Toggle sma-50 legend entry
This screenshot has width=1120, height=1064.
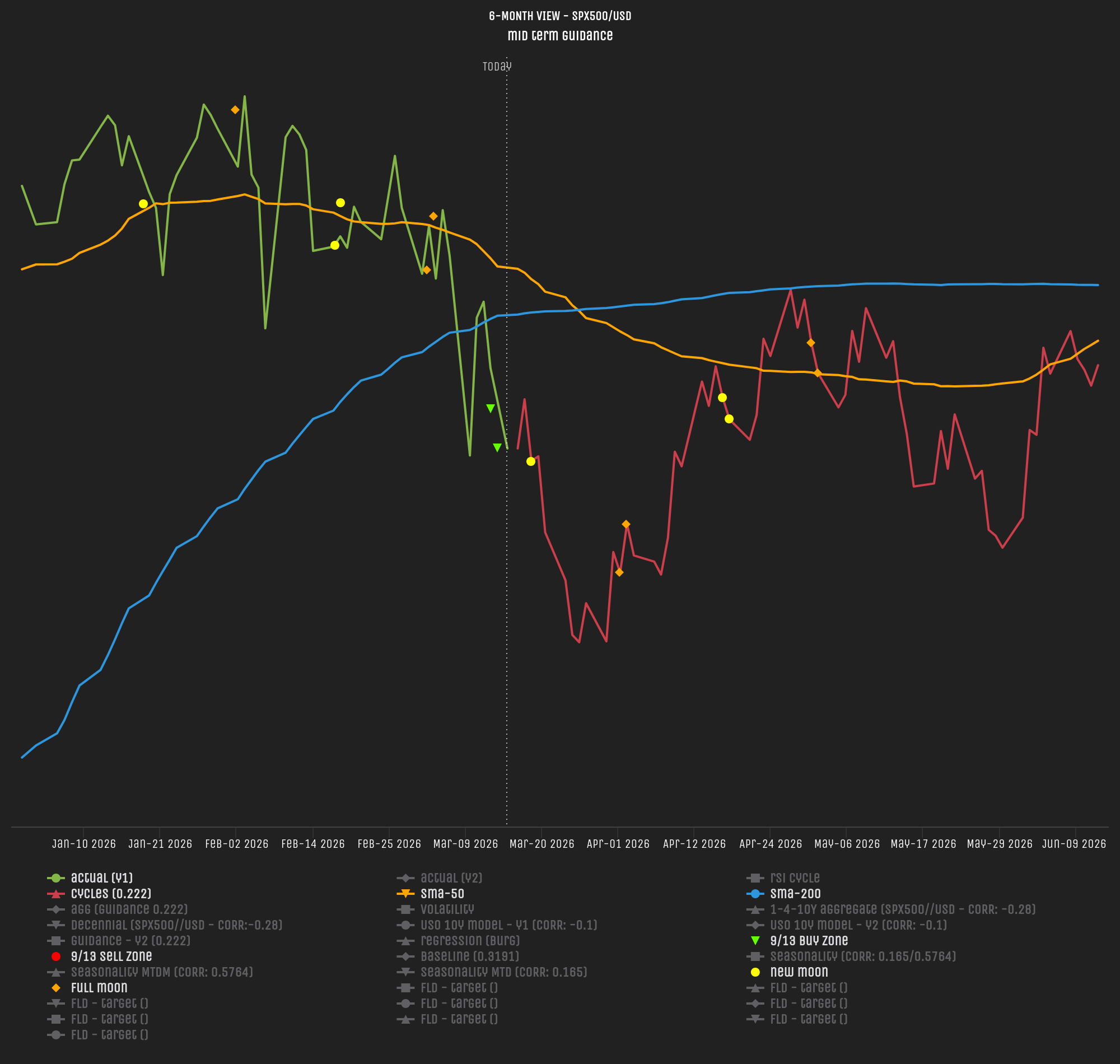pyautogui.click(x=442, y=894)
